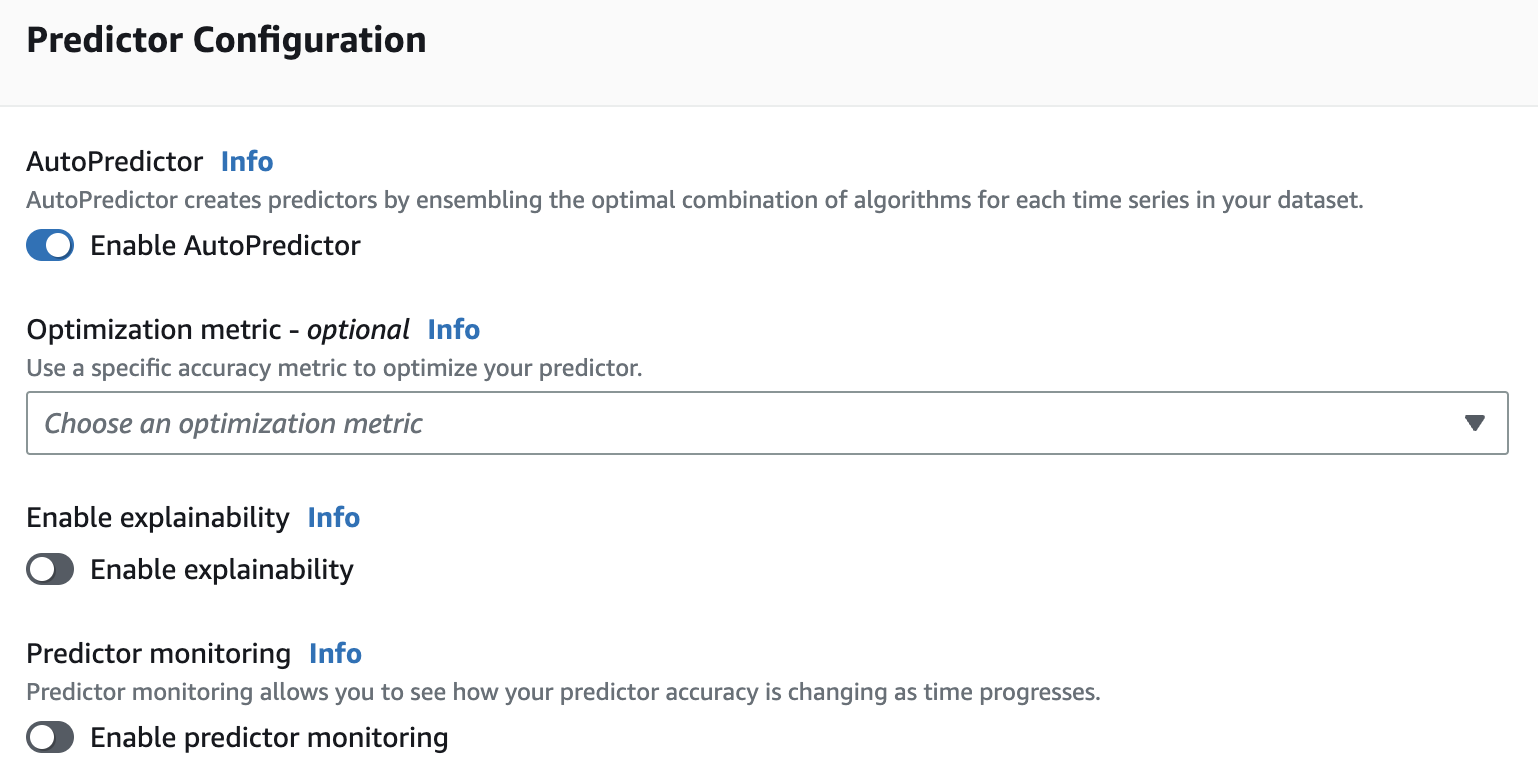Open the AutoPredictor Info link
This screenshot has height=778, width=1538.
click(246, 161)
